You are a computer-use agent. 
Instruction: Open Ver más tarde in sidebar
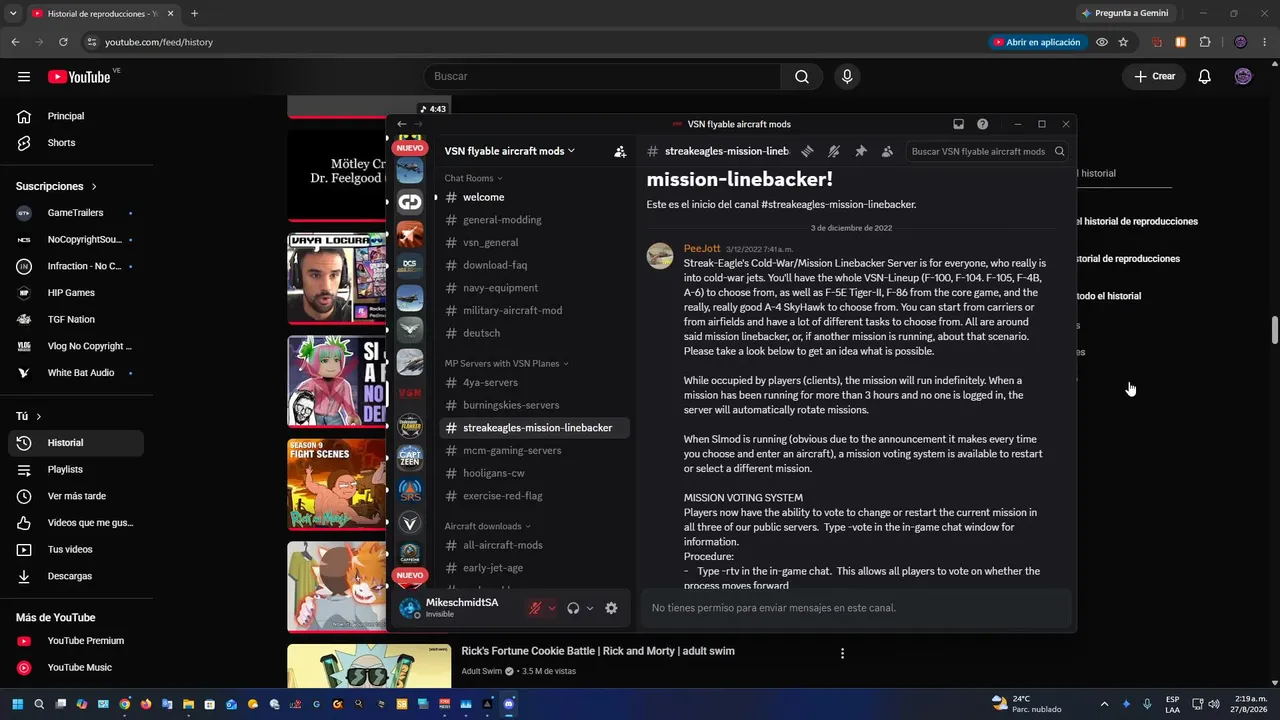tap(76, 496)
